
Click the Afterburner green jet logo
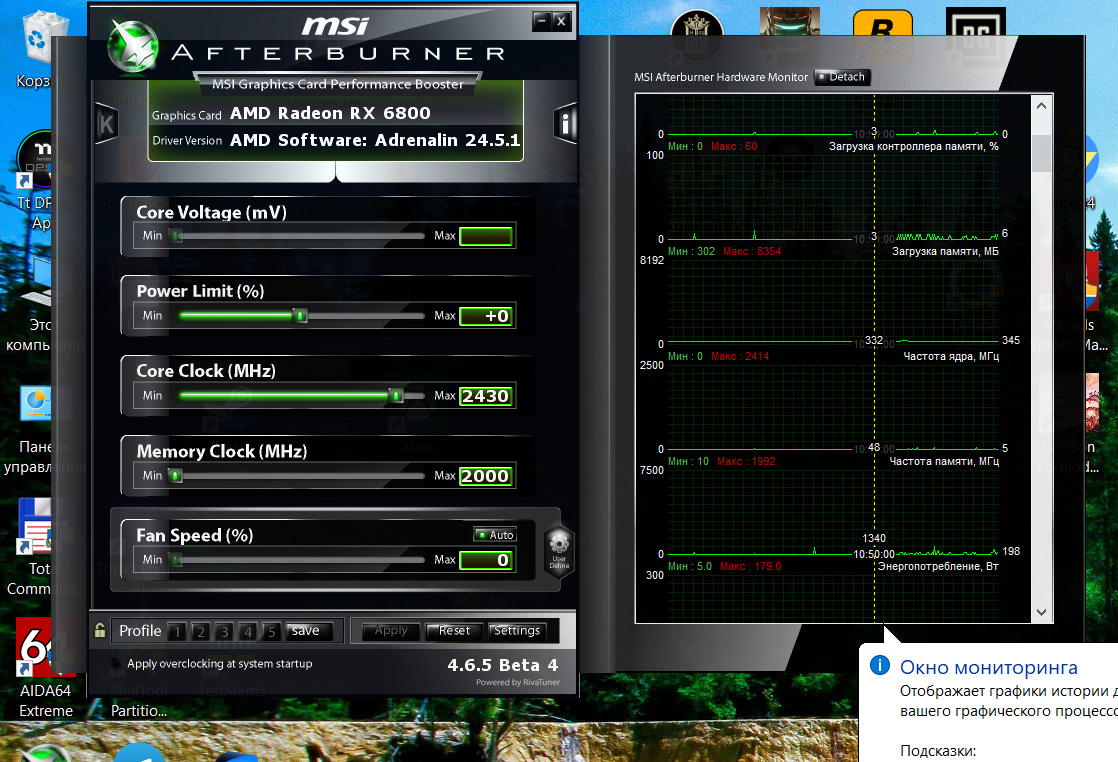pos(133,46)
